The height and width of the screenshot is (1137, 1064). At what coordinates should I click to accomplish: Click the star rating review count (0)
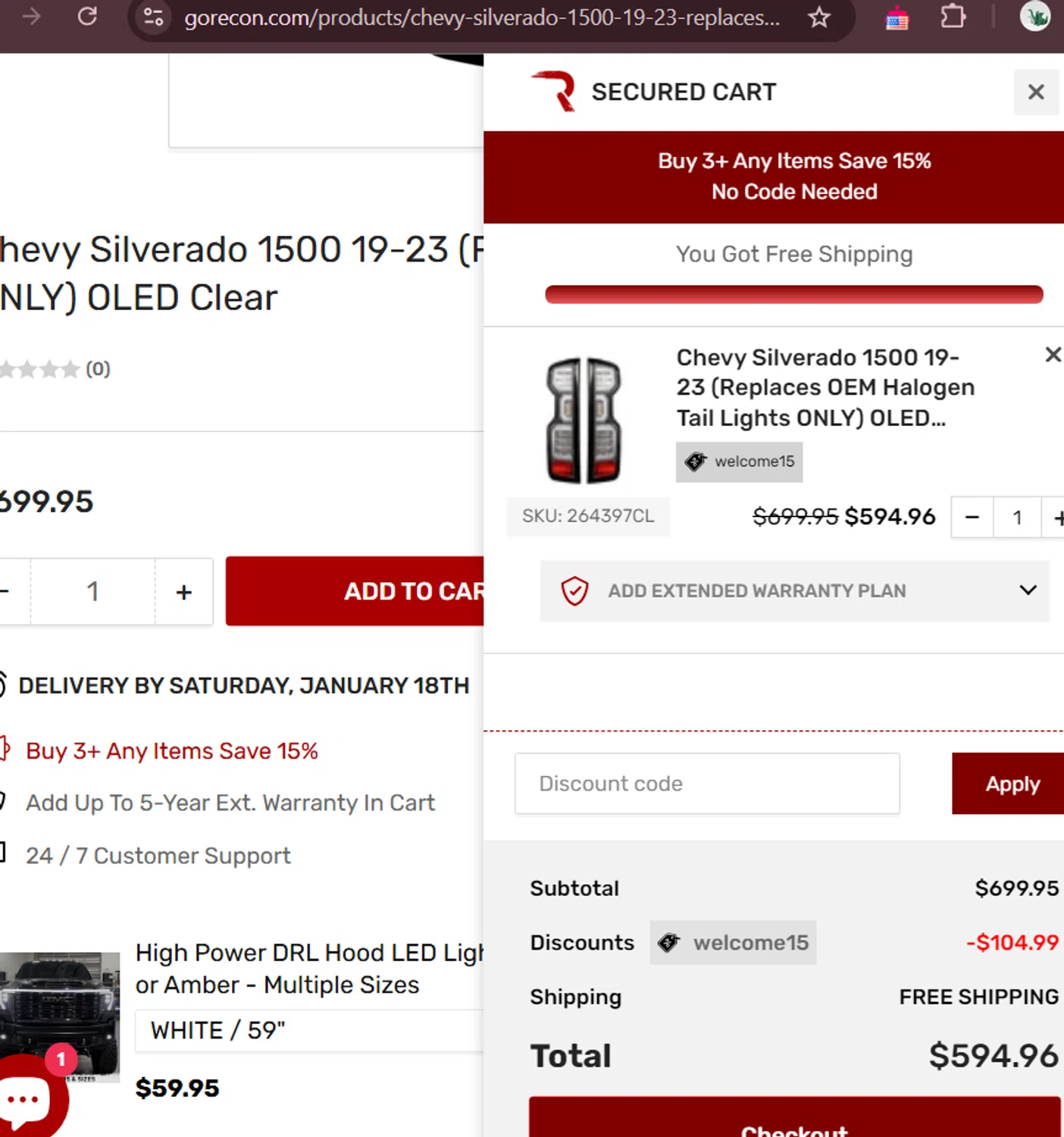(x=98, y=369)
